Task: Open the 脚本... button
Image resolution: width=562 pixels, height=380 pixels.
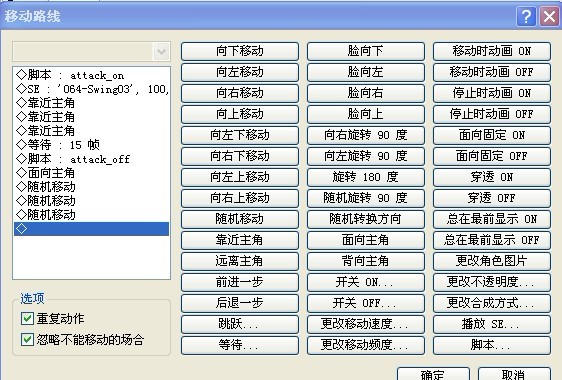Action: 492,345
